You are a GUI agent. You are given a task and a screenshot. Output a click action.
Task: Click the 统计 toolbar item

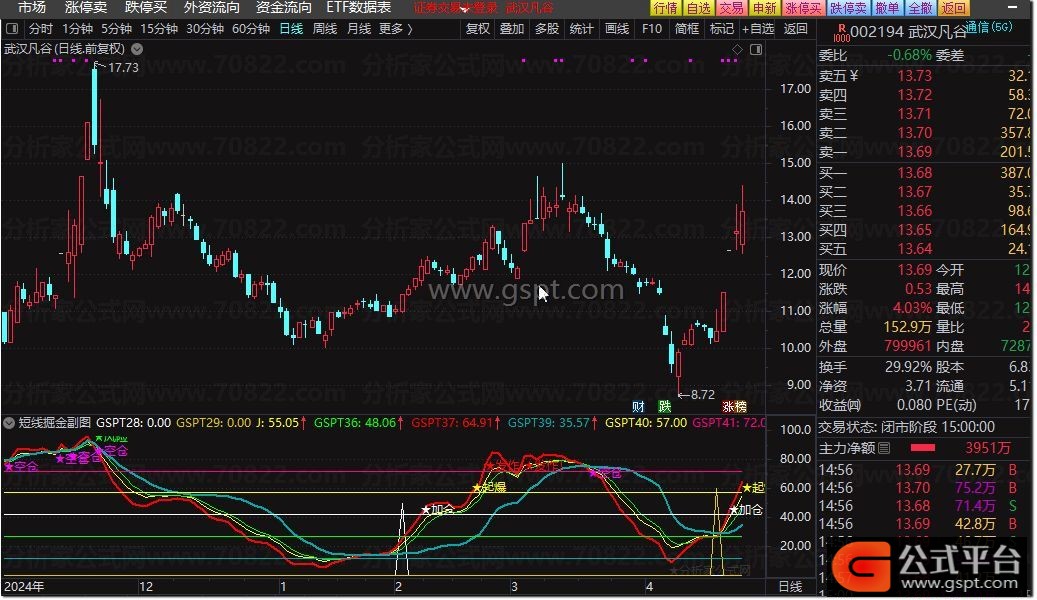pos(581,29)
